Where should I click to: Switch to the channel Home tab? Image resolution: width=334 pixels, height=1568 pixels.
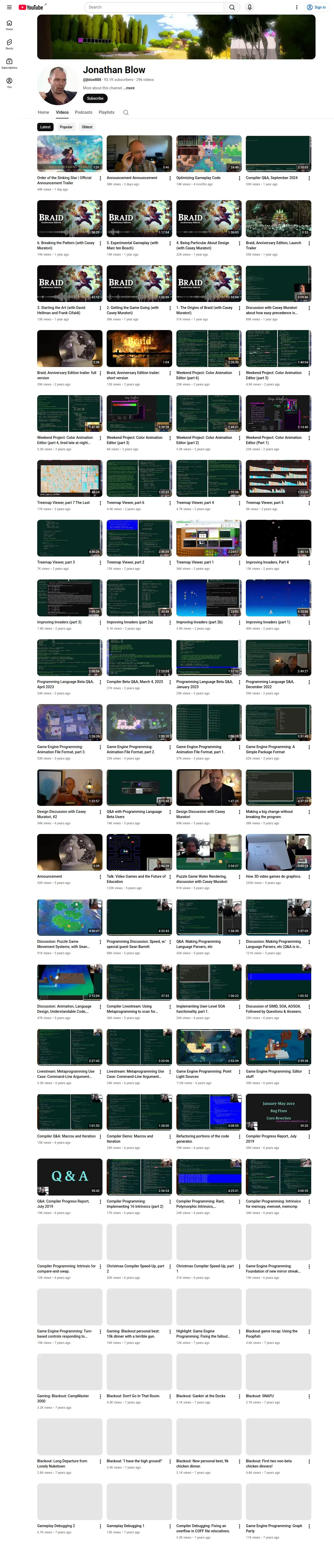[x=43, y=113]
